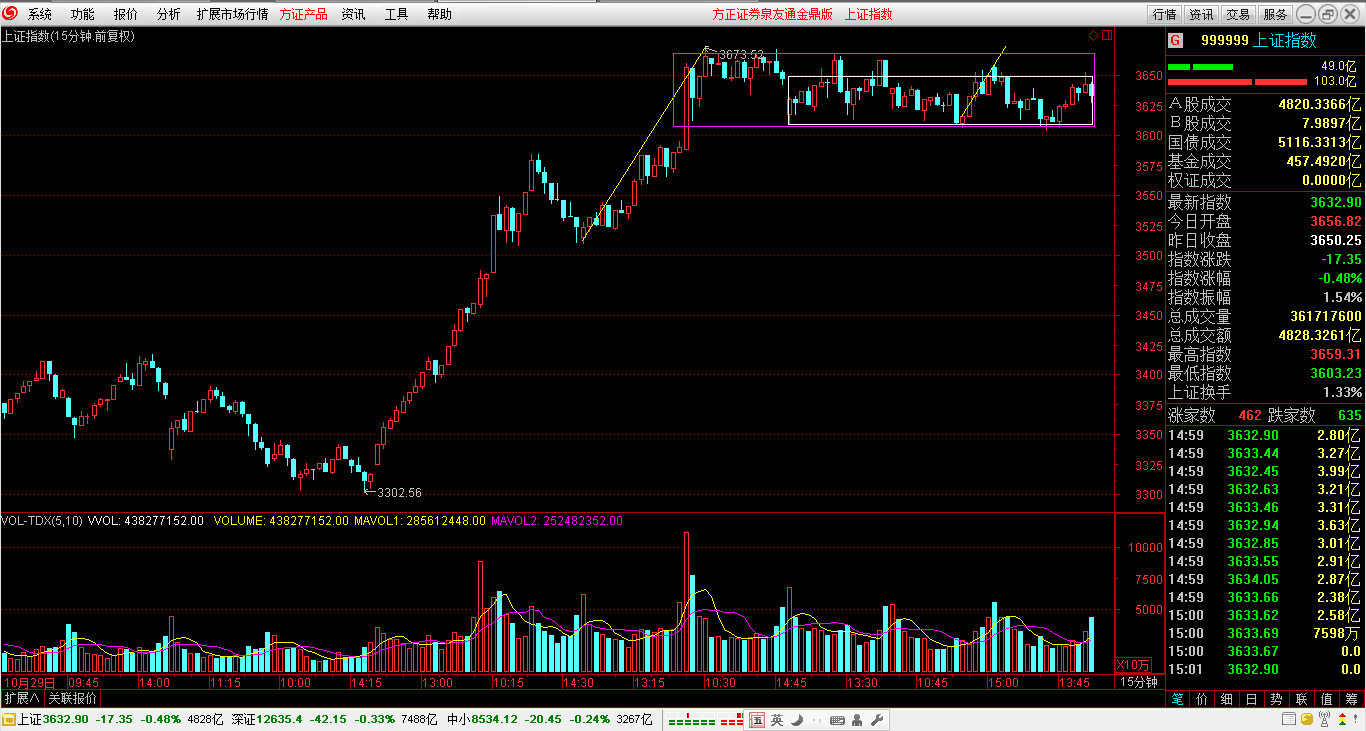This screenshot has height=731, width=1366.
Task: Open the soft keyboard icon in IME bar
Action: (837, 720)
